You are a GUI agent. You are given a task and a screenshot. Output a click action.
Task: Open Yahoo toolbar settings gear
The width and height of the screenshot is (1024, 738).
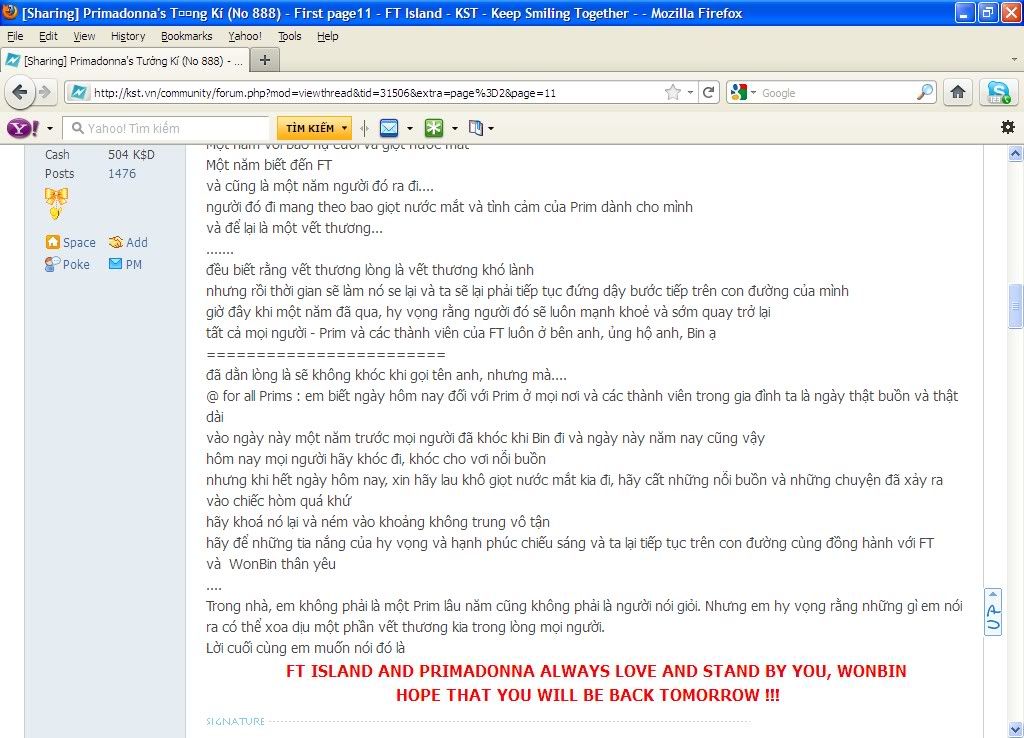coord(1008,127)
